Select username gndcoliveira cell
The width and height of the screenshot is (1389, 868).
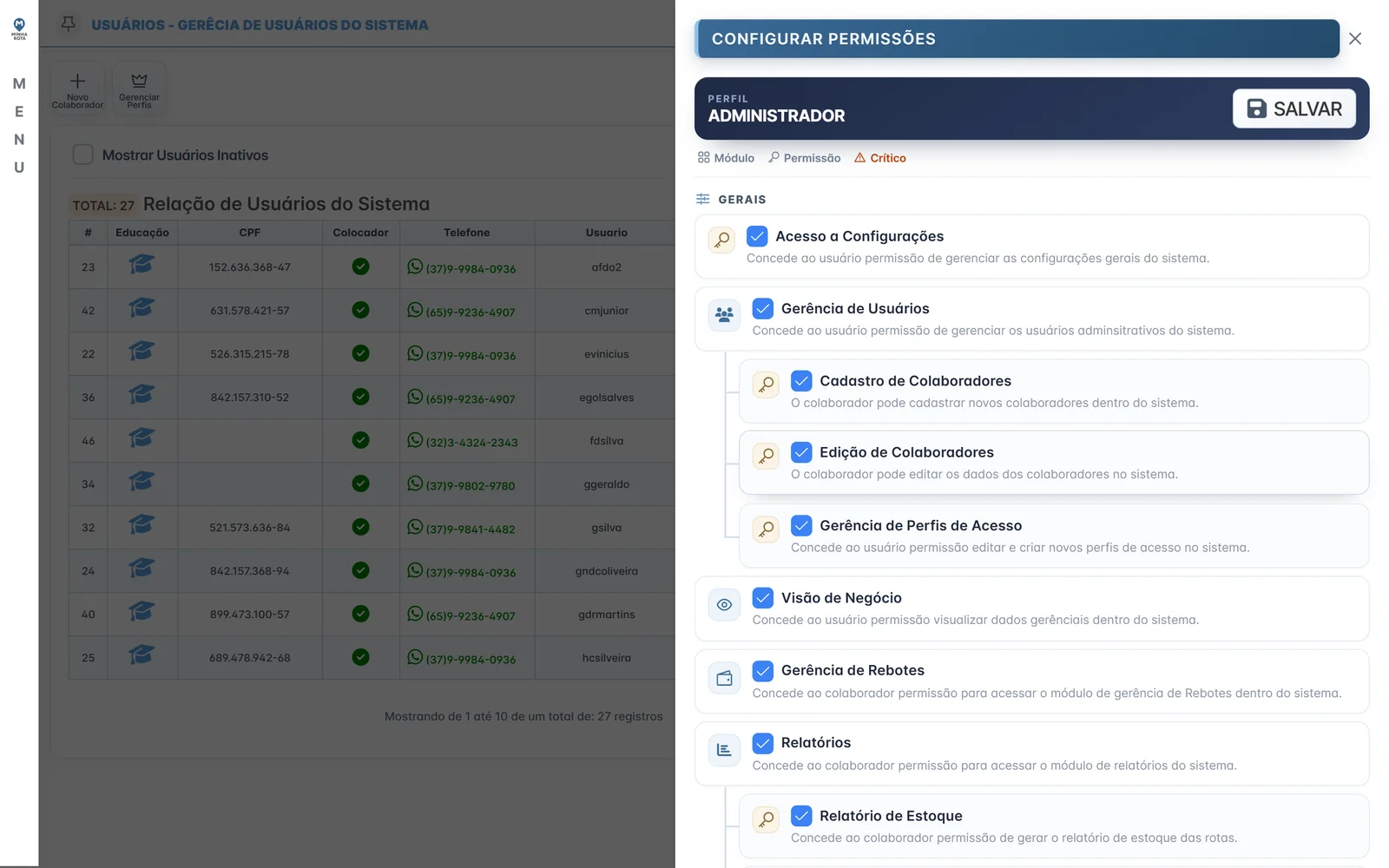pos(606,571)
